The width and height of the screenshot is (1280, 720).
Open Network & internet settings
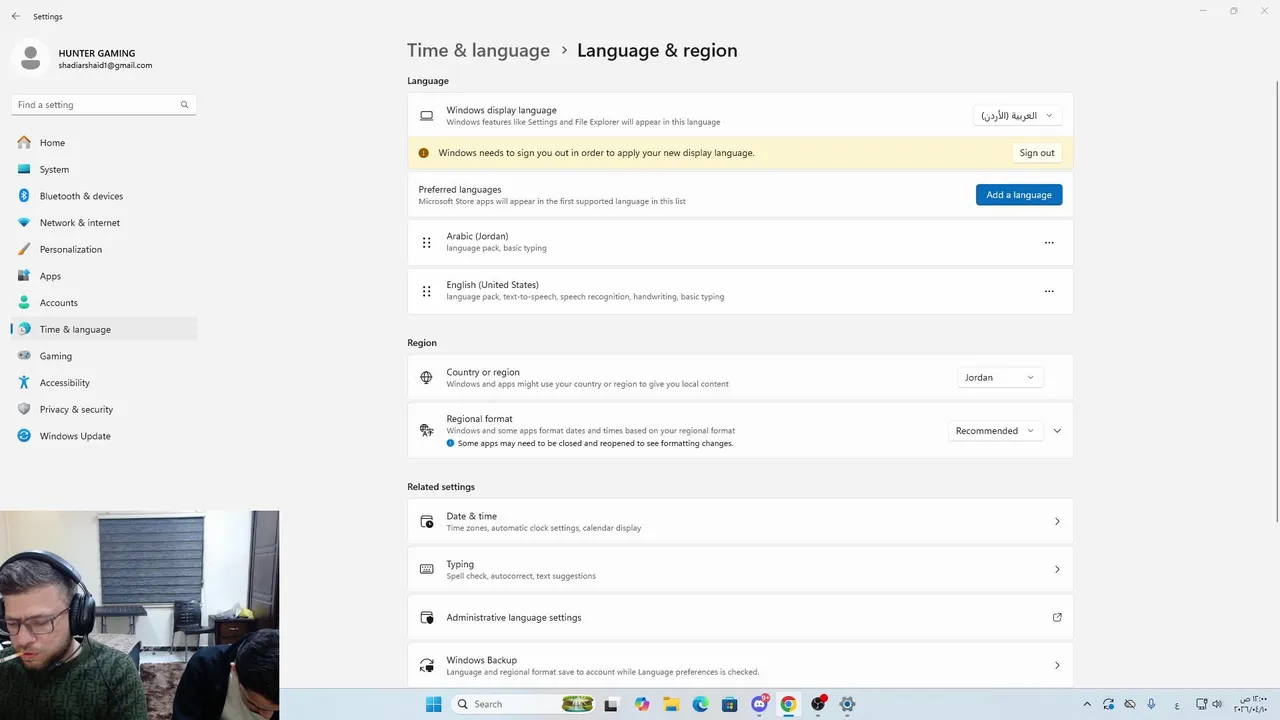coord(104,223)
